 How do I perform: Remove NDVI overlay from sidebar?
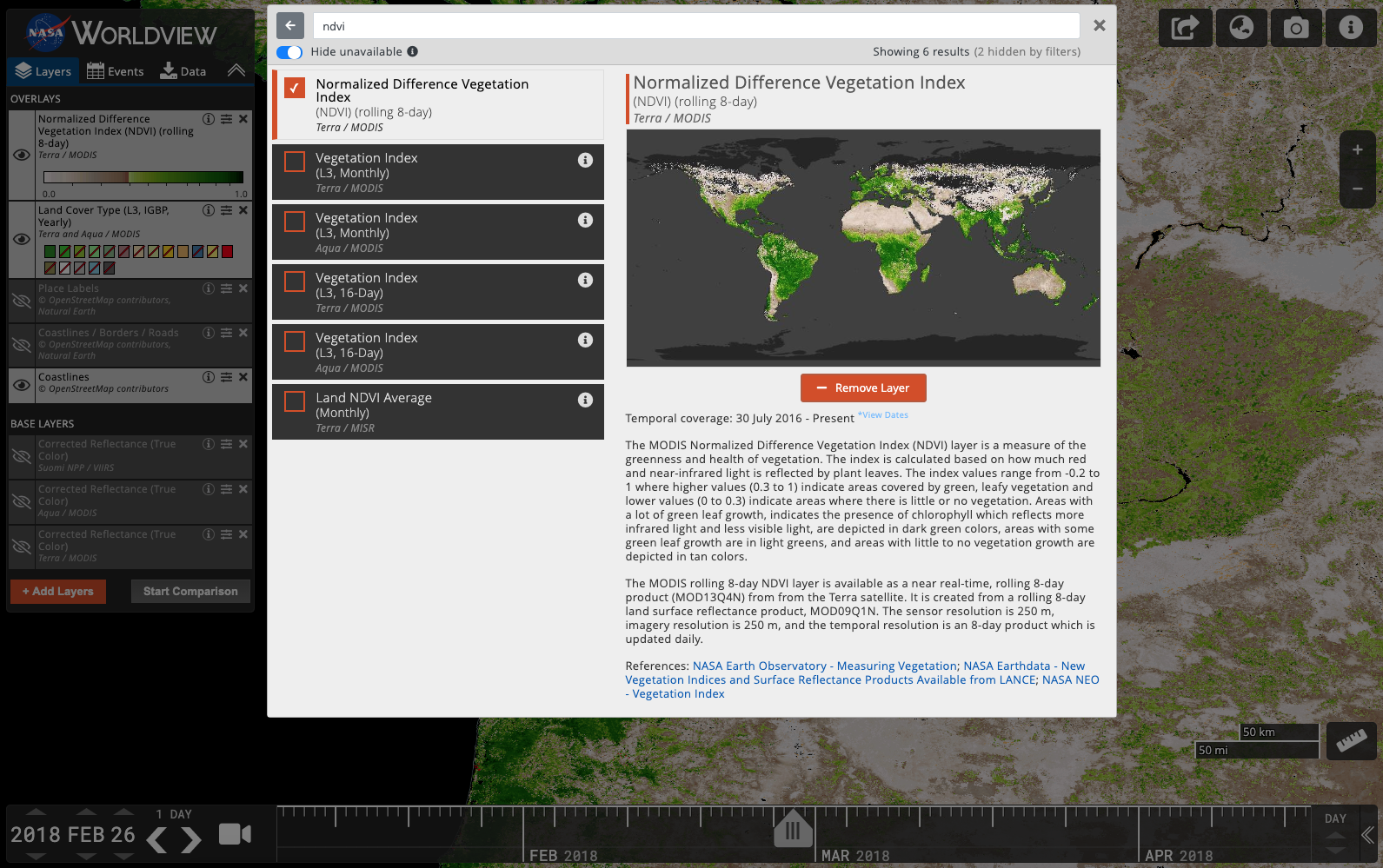click(243, 119)
